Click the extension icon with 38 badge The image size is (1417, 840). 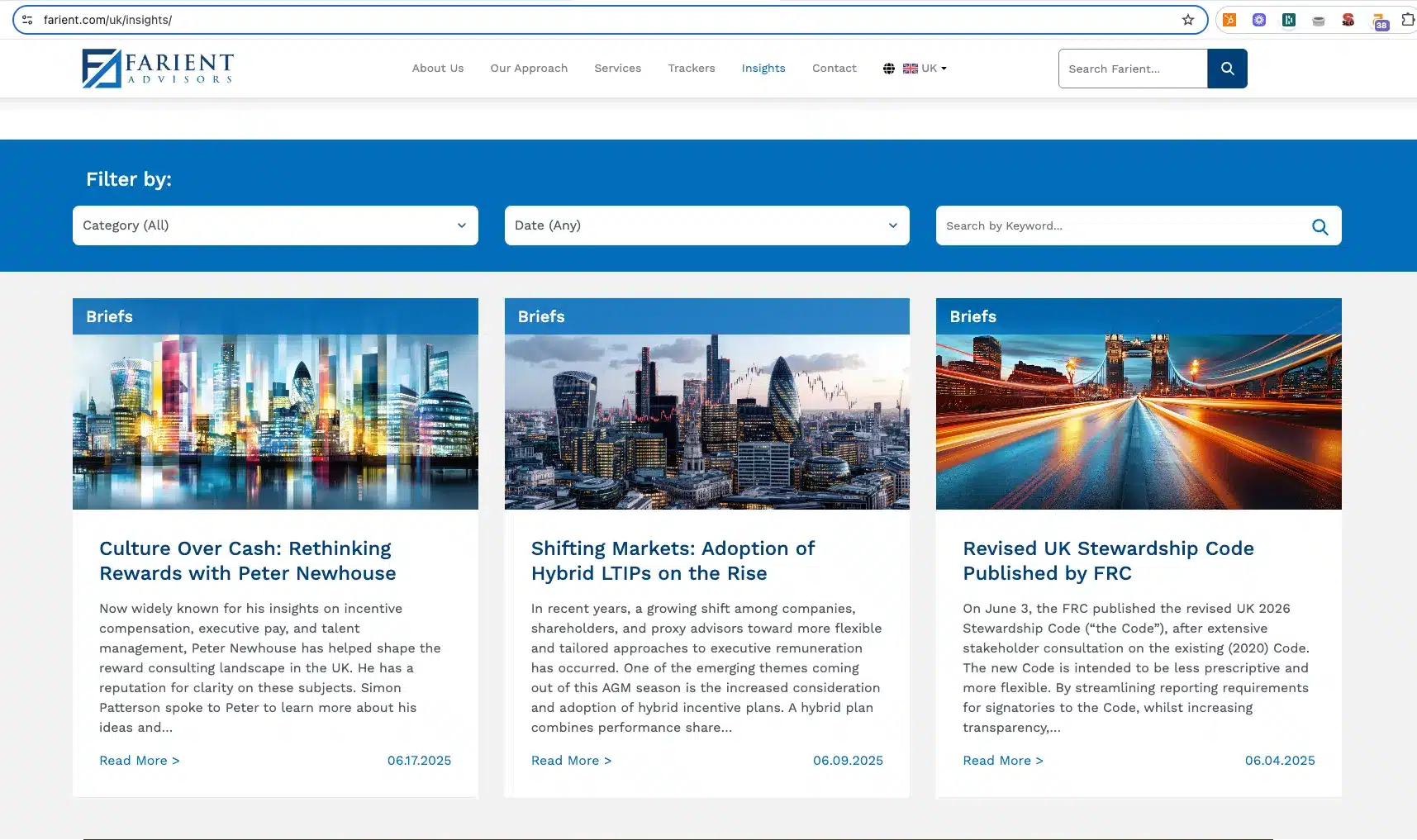pyautogui.click(x=1380, y=21)
